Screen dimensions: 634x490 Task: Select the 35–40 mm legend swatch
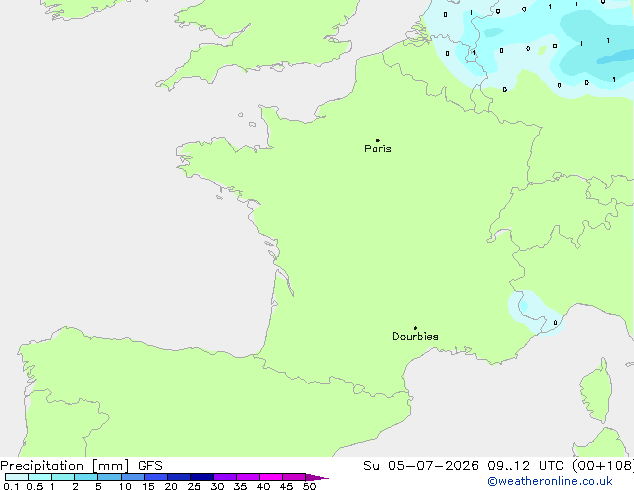point(247,477)
